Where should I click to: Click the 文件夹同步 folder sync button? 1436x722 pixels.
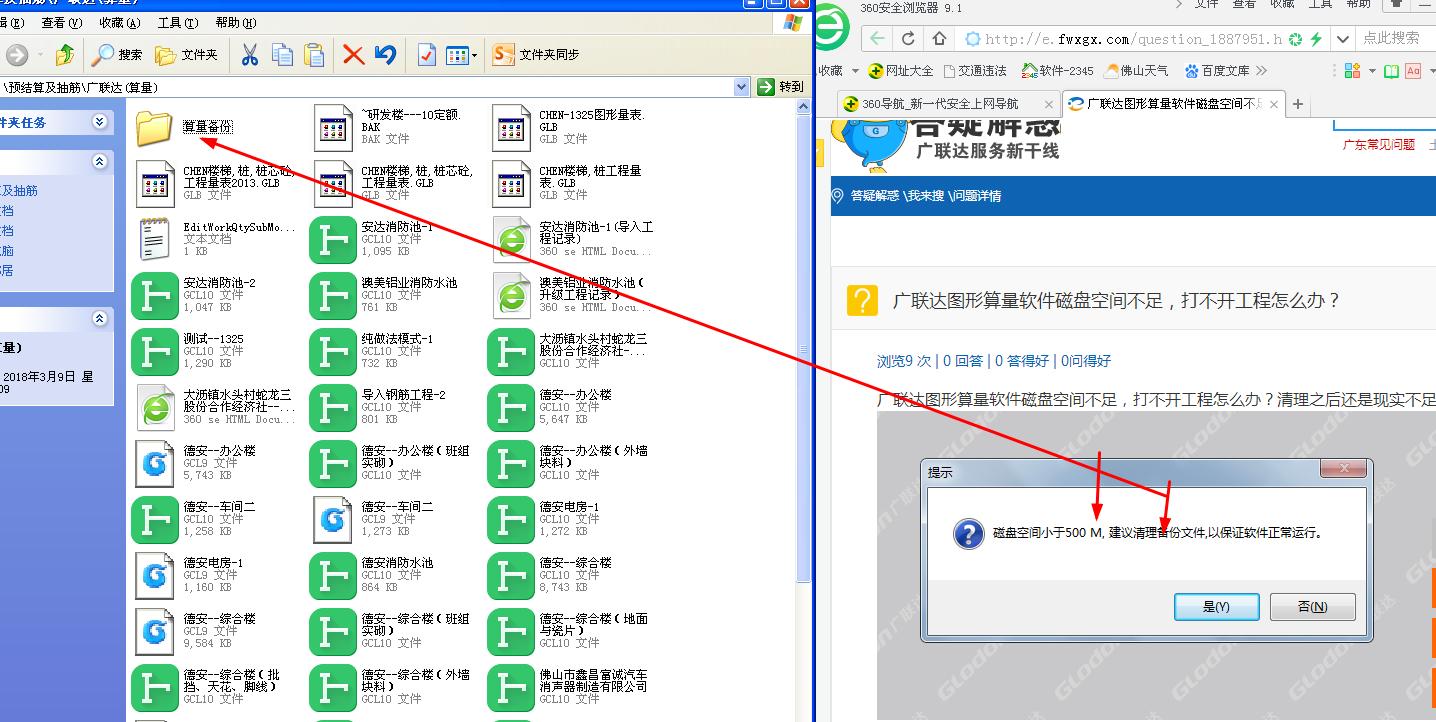click(x=536, y=54)
